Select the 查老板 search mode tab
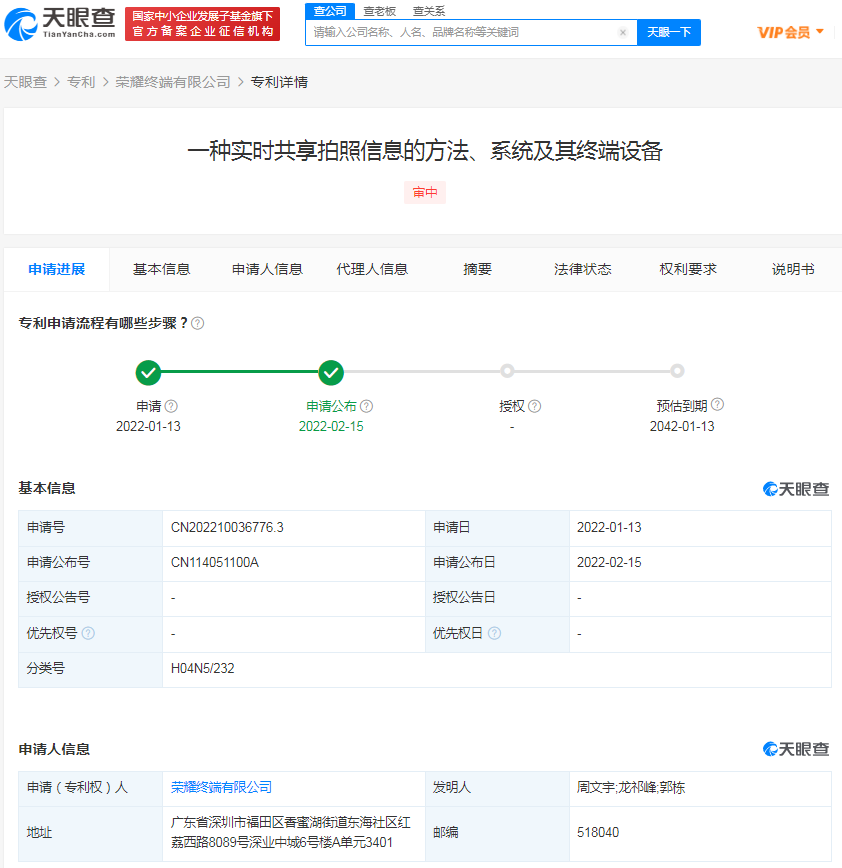 coord(379,11)
